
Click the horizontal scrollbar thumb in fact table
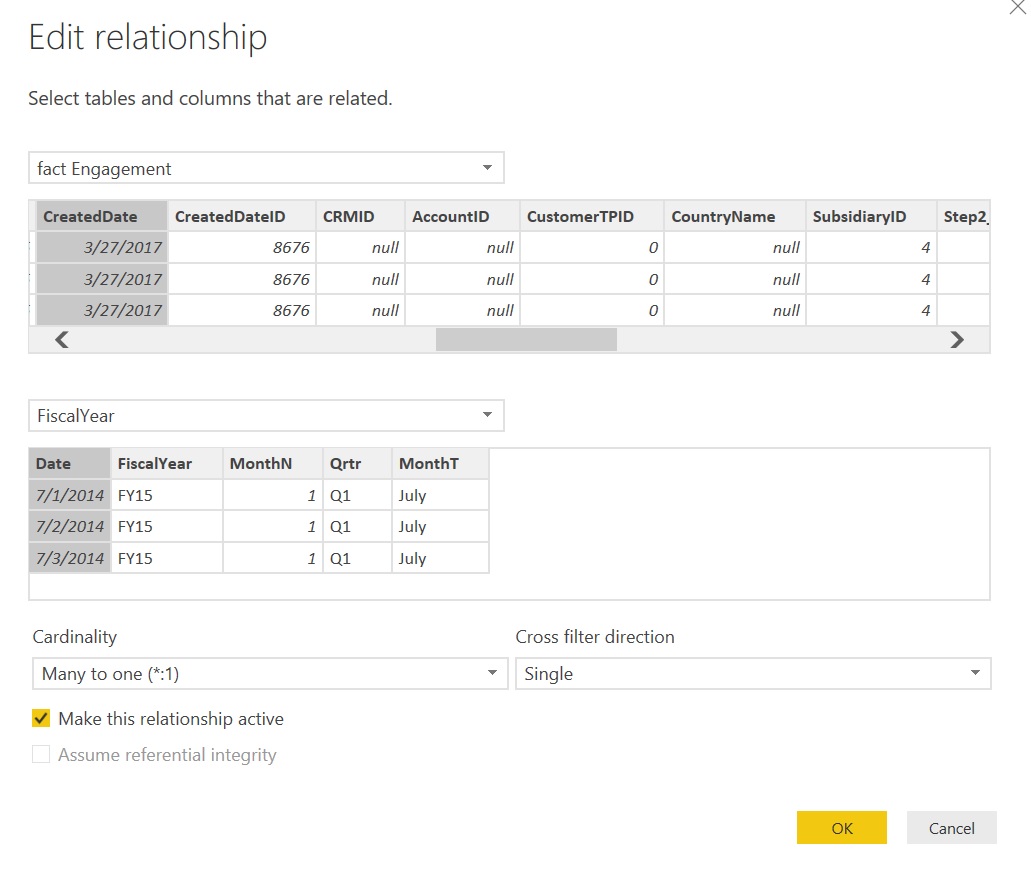tap(526, 340)
